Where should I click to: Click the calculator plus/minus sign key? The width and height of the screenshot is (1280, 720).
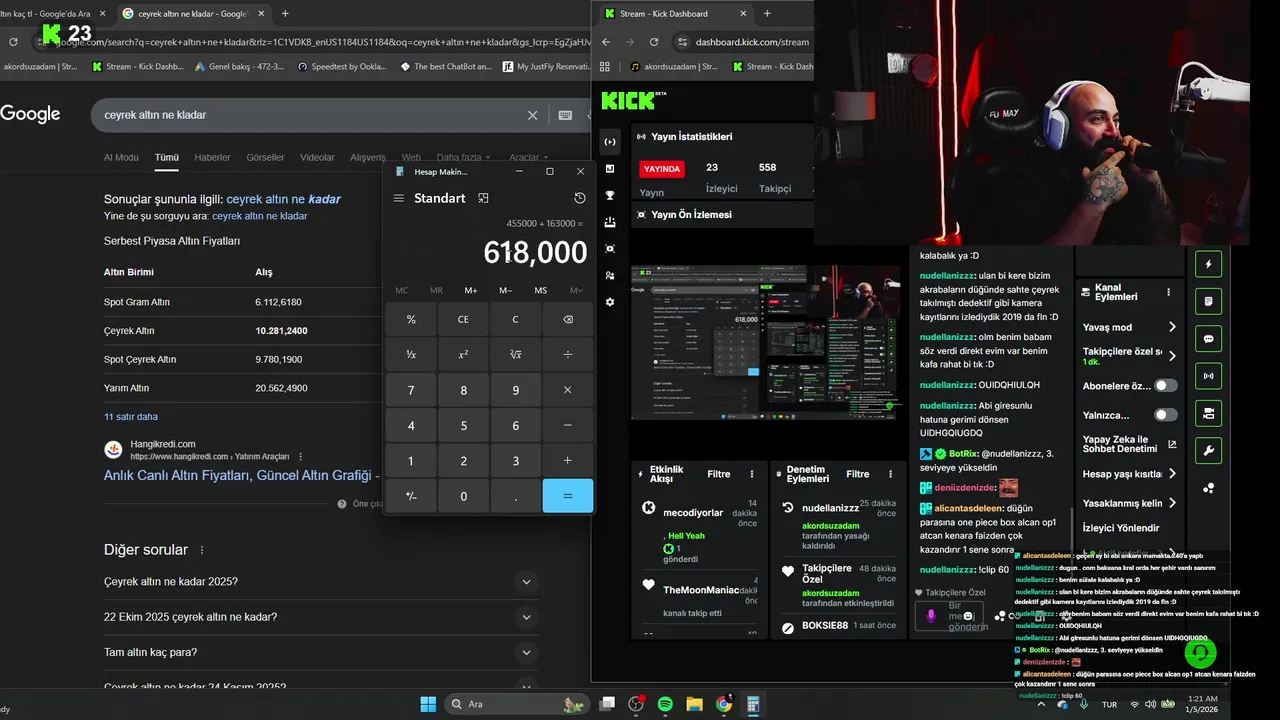click(411, 496)
